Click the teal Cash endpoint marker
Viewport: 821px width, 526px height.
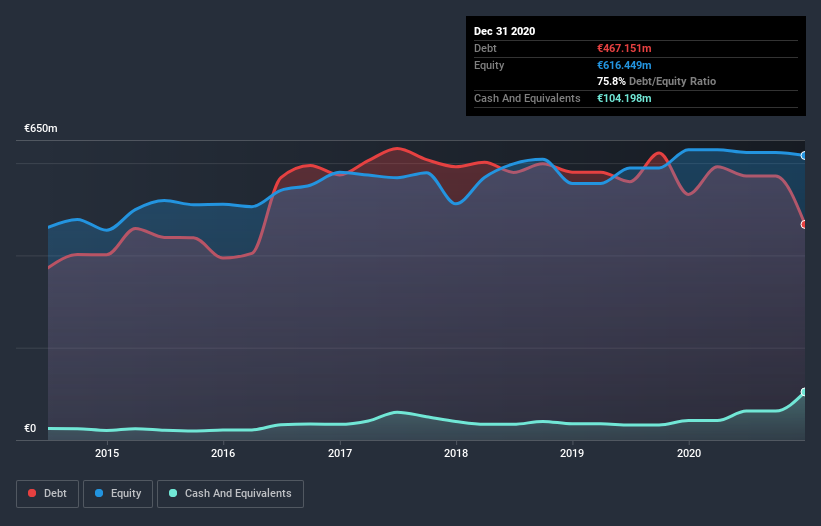[804, 392]
